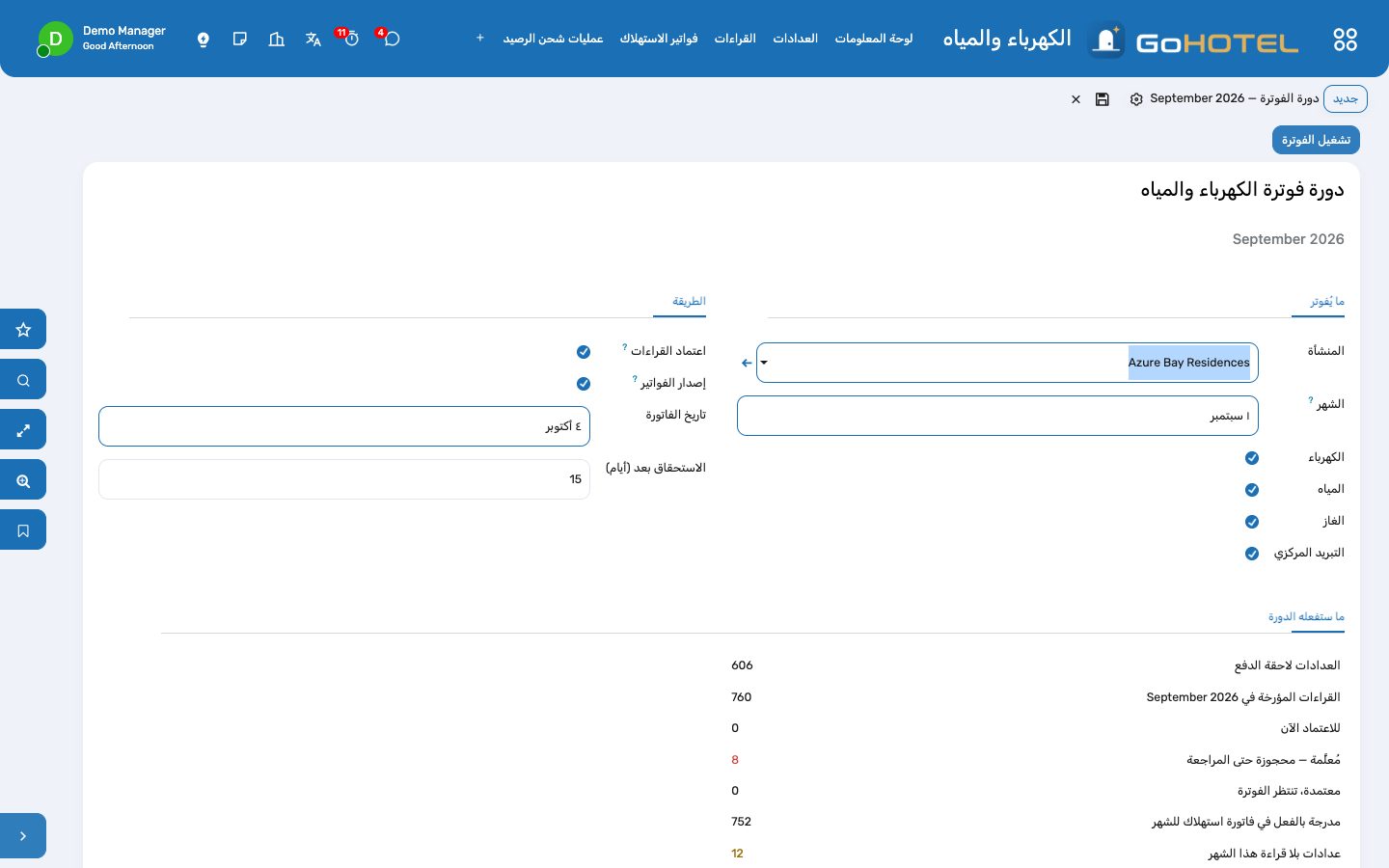This screenshot has width=1389, height=868.
Task: Open the activities clock icon with badge 11
Action: click(x=351, y=39)
